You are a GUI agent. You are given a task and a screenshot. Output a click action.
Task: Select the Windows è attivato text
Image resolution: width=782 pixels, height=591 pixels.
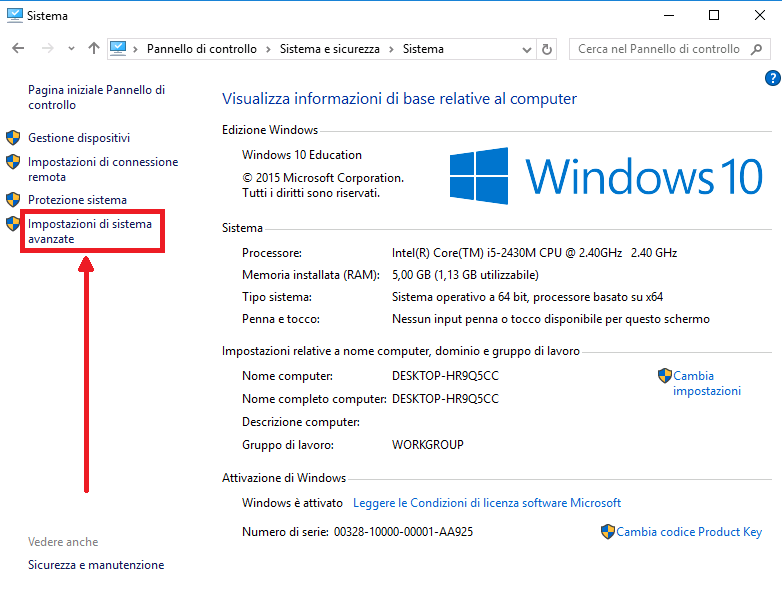point(292,503)
